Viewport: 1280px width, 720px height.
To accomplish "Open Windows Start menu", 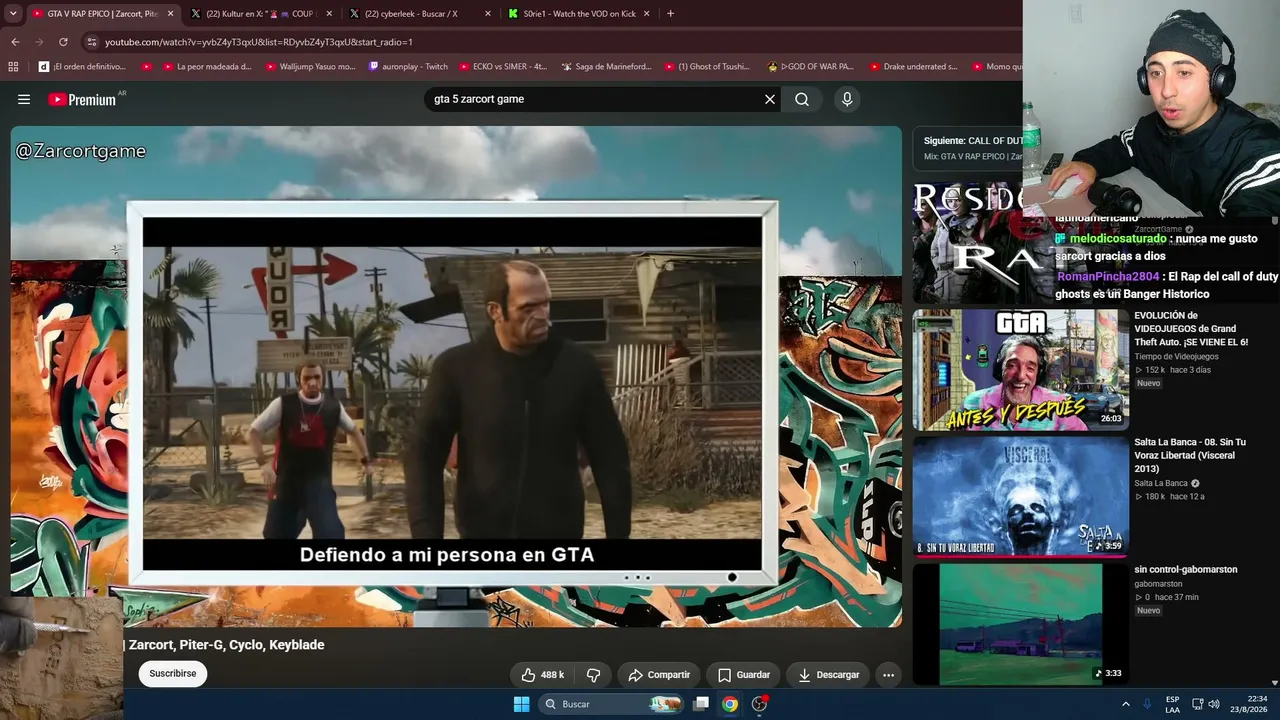I will 521,704.
